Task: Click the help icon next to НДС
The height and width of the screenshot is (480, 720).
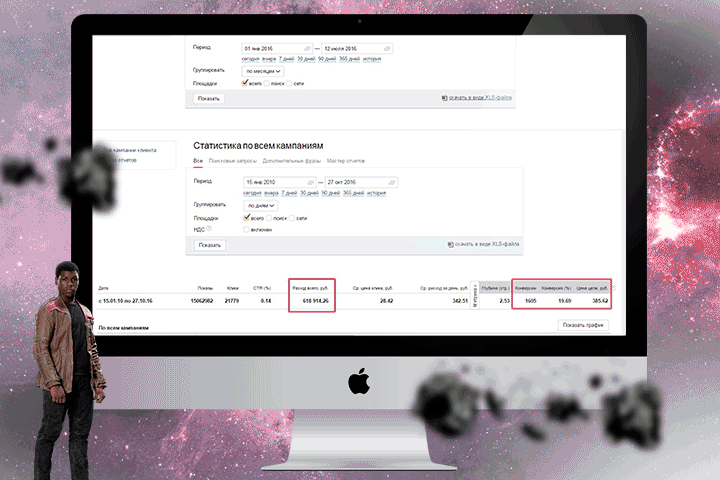Action: pos(209,228)
